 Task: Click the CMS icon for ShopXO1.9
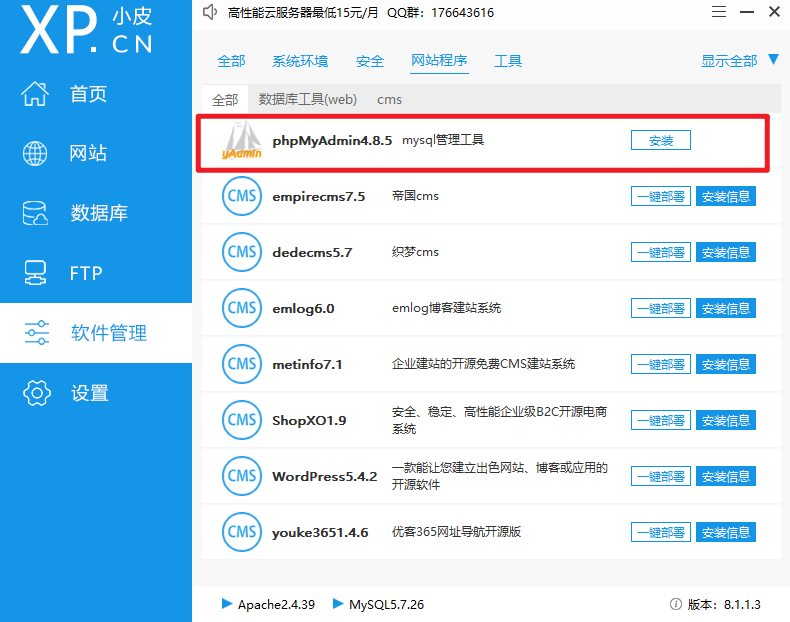pyautogui.click(x=242, y=420)
